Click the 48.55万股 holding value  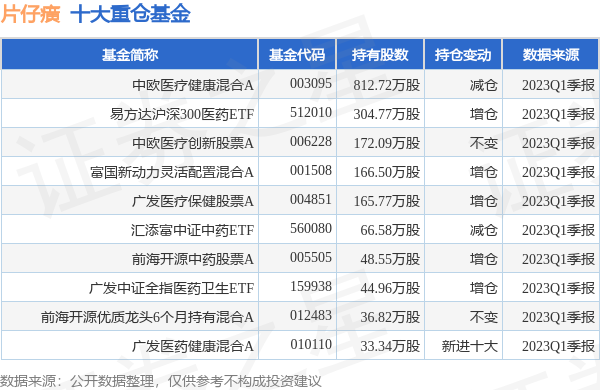[390, 259]
